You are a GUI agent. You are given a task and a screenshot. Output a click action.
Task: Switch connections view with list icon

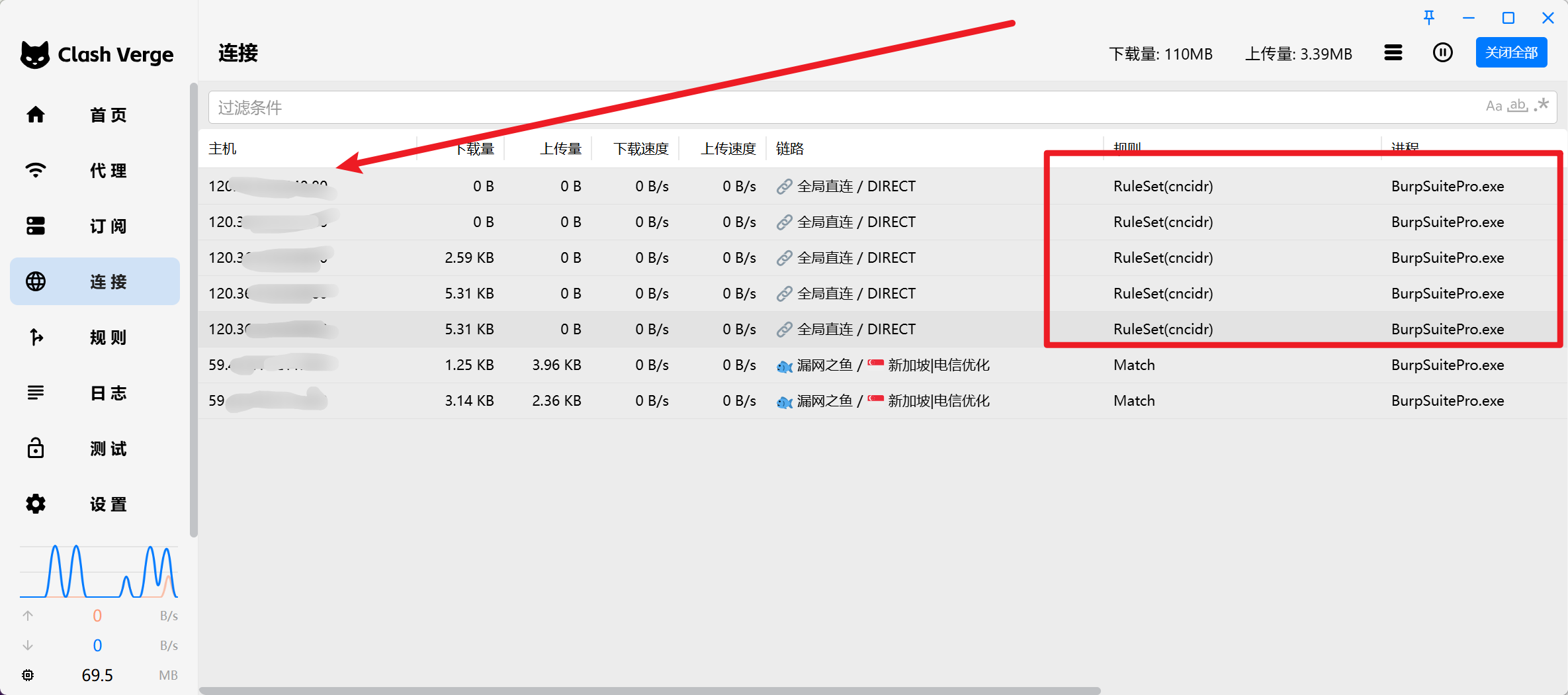[x=1393, y=53]
